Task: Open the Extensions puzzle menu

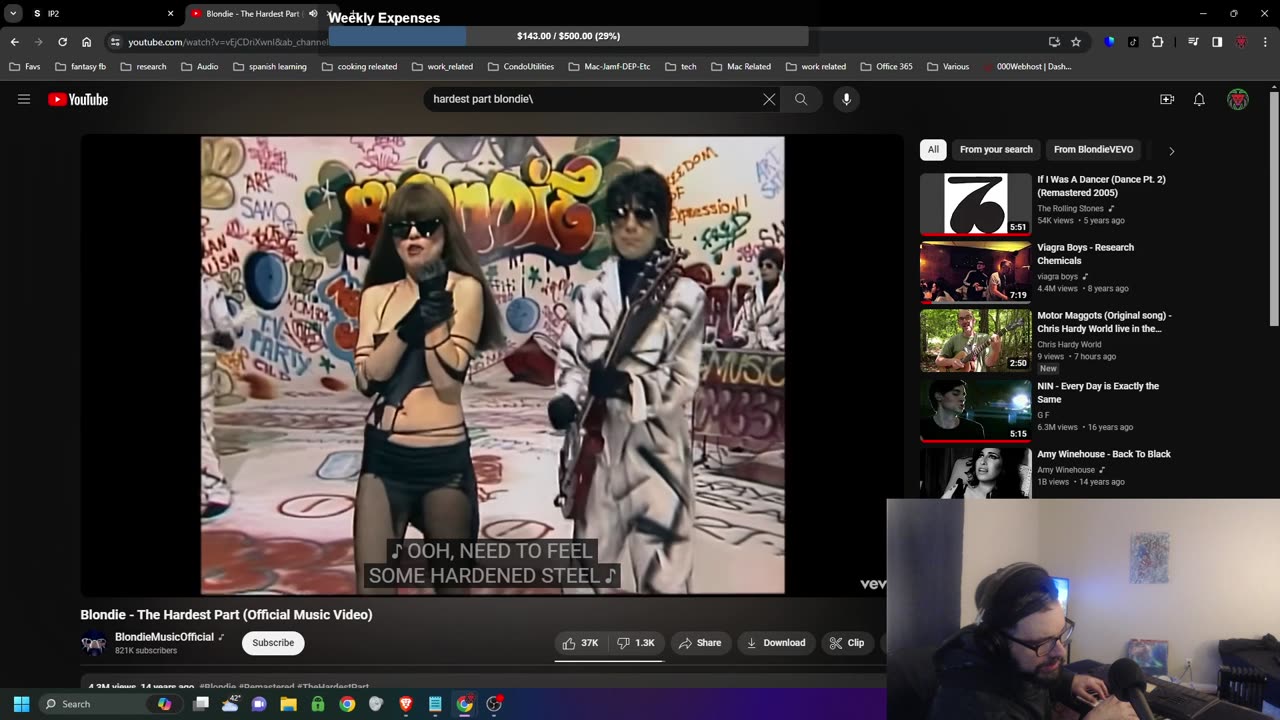Action: 1157,42
